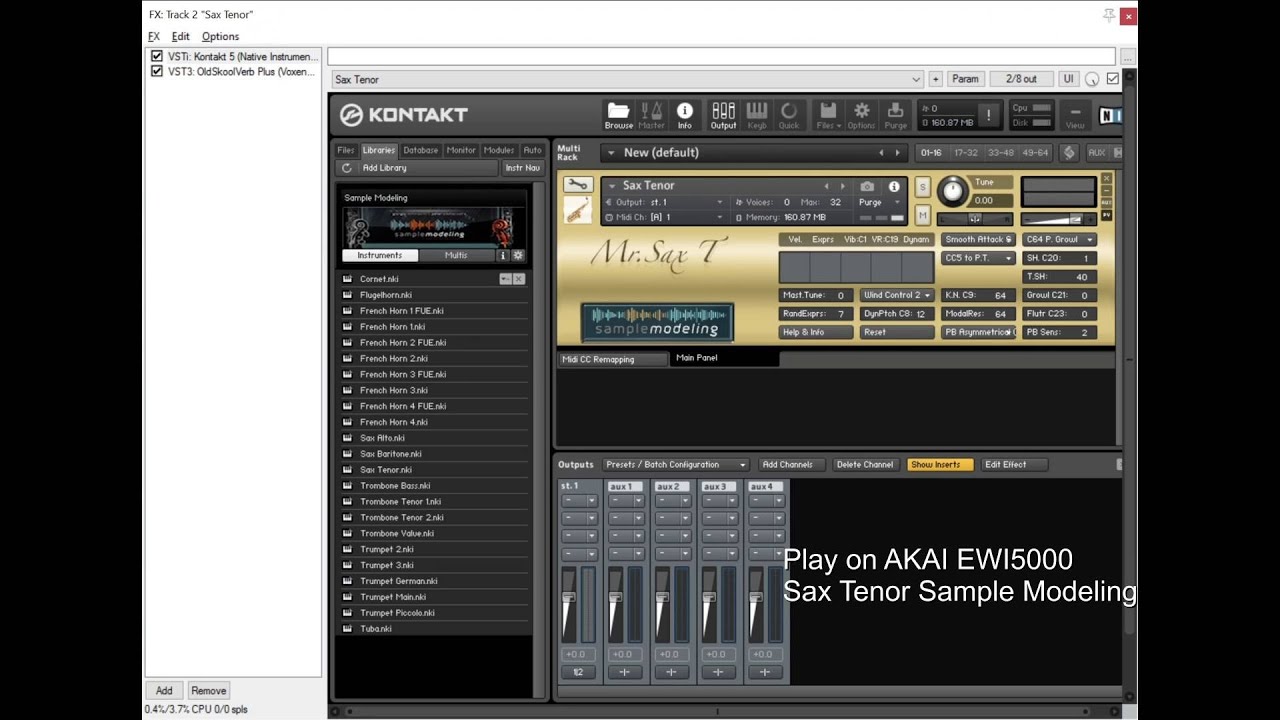Open Sample Modeling library info icon
Viewport: 1280px width, 720px height.
coord(503,256)
